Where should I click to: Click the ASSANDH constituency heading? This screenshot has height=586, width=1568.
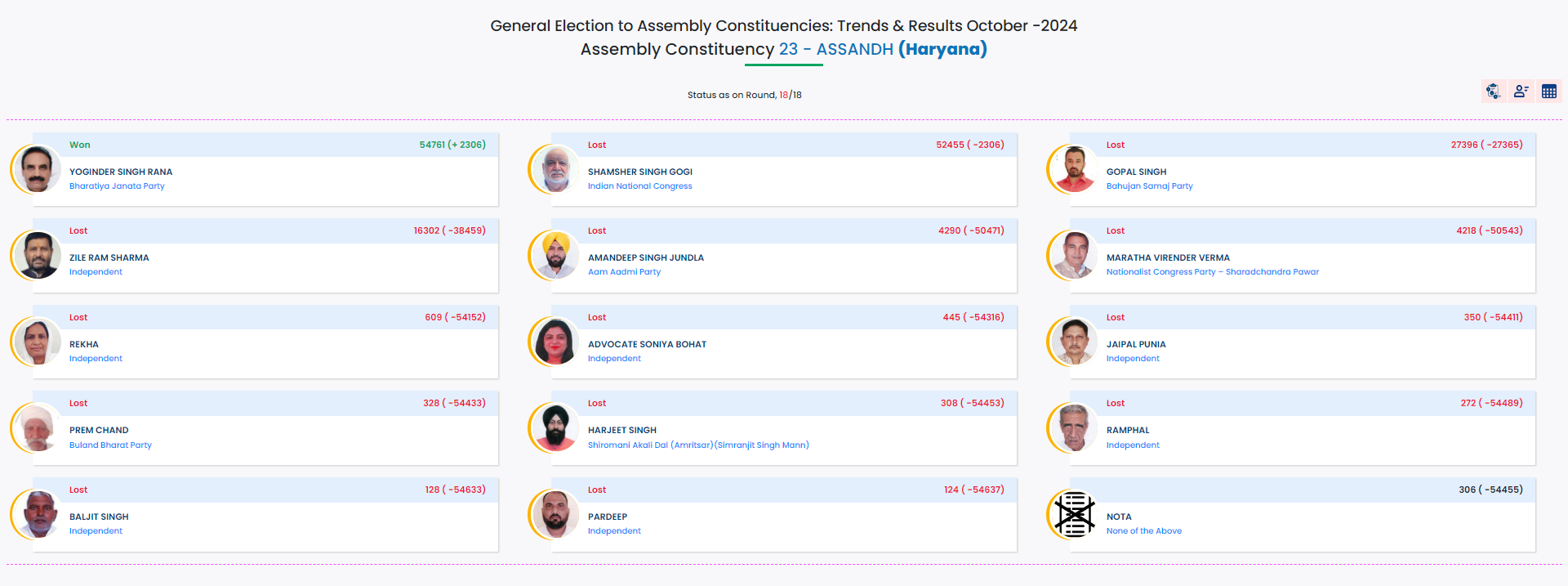click(x=854, y=49)
